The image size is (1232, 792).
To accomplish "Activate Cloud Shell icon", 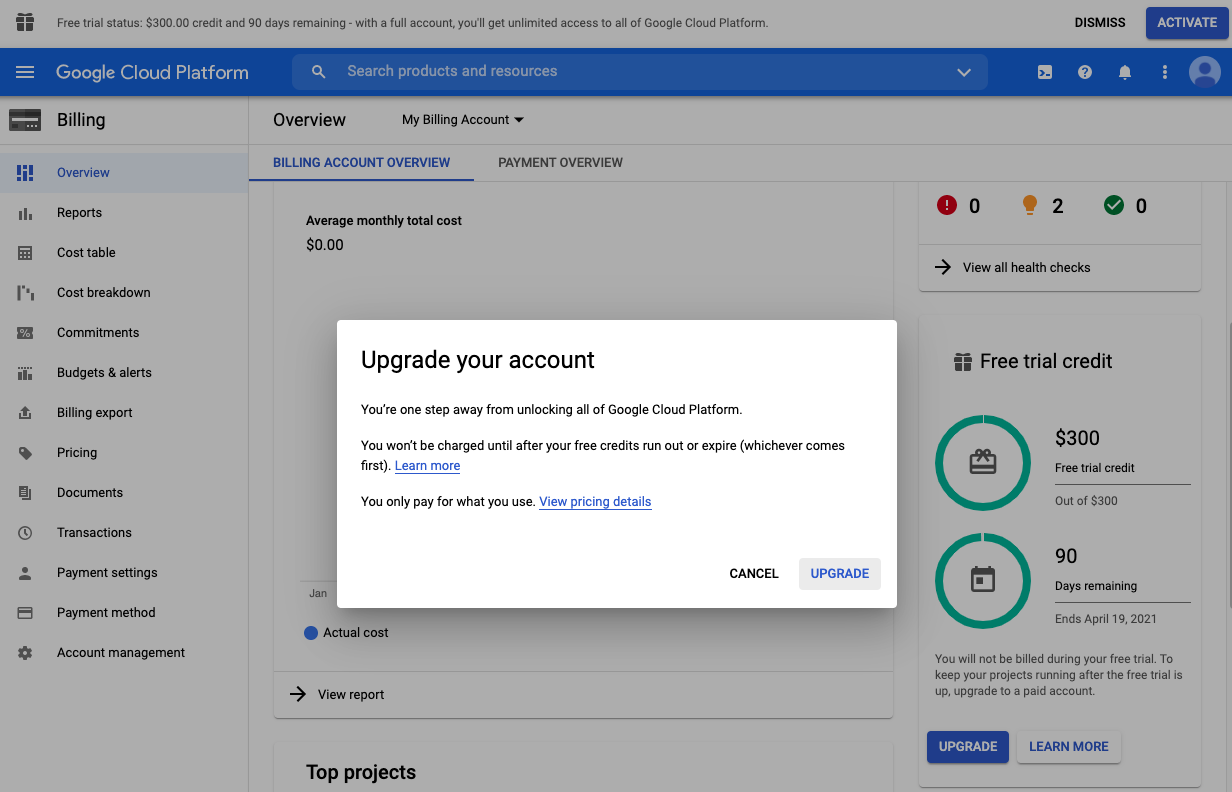I will (1045, 72).
